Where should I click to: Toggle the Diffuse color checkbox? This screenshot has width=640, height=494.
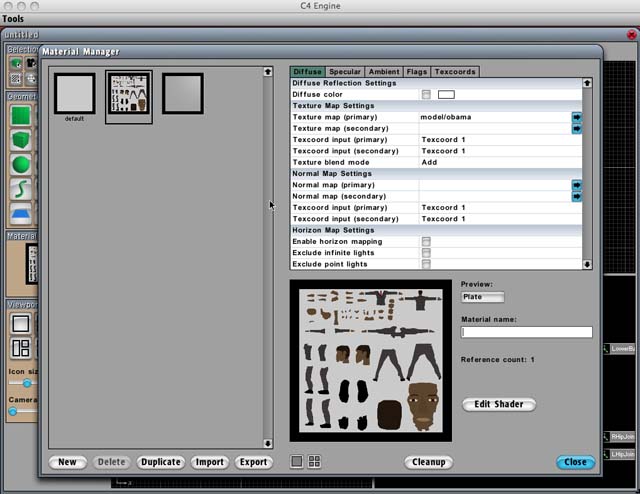coord(427,95)
